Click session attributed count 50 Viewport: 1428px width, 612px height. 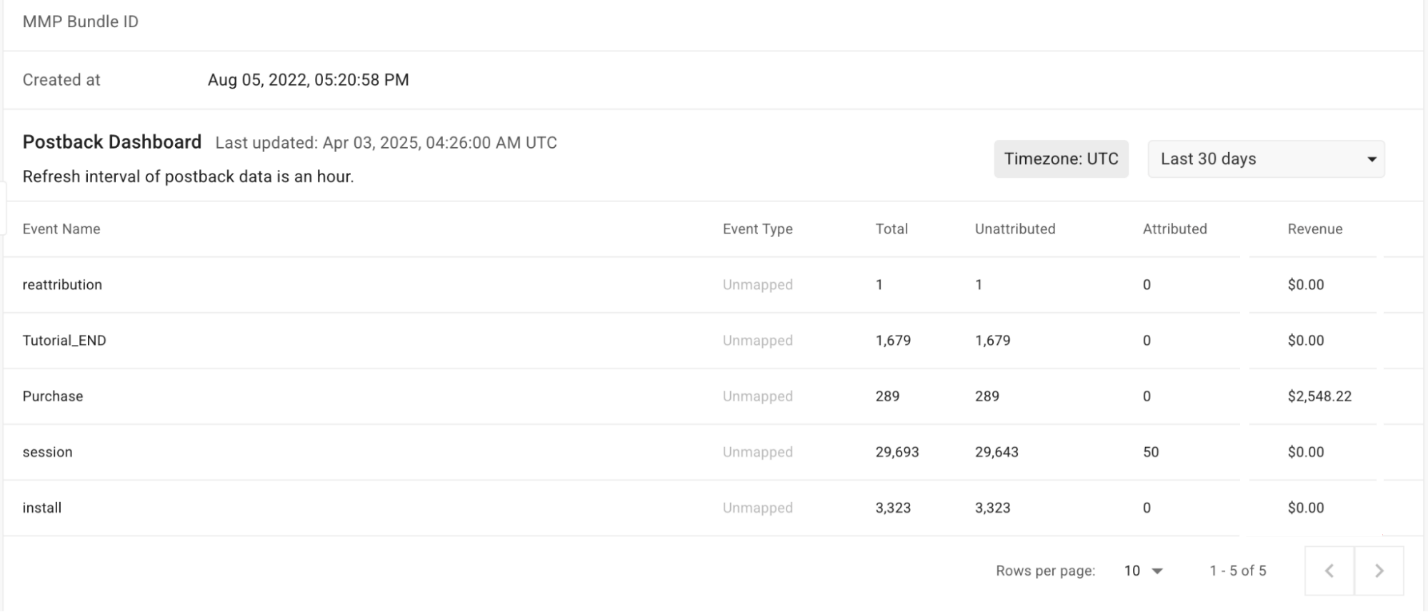[x=1150, y=452]
